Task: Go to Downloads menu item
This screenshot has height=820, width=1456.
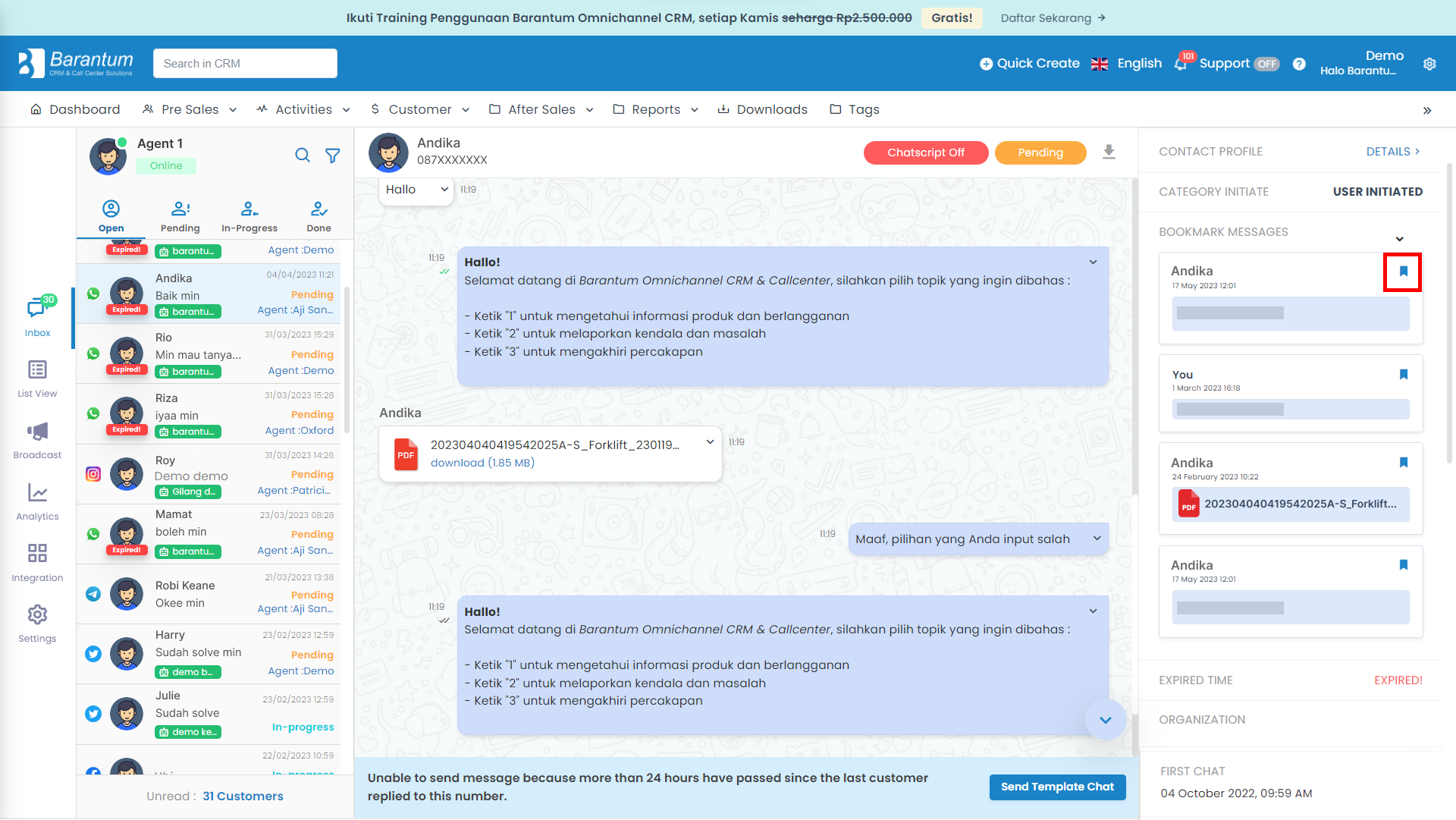Action: tap(762, 110)
